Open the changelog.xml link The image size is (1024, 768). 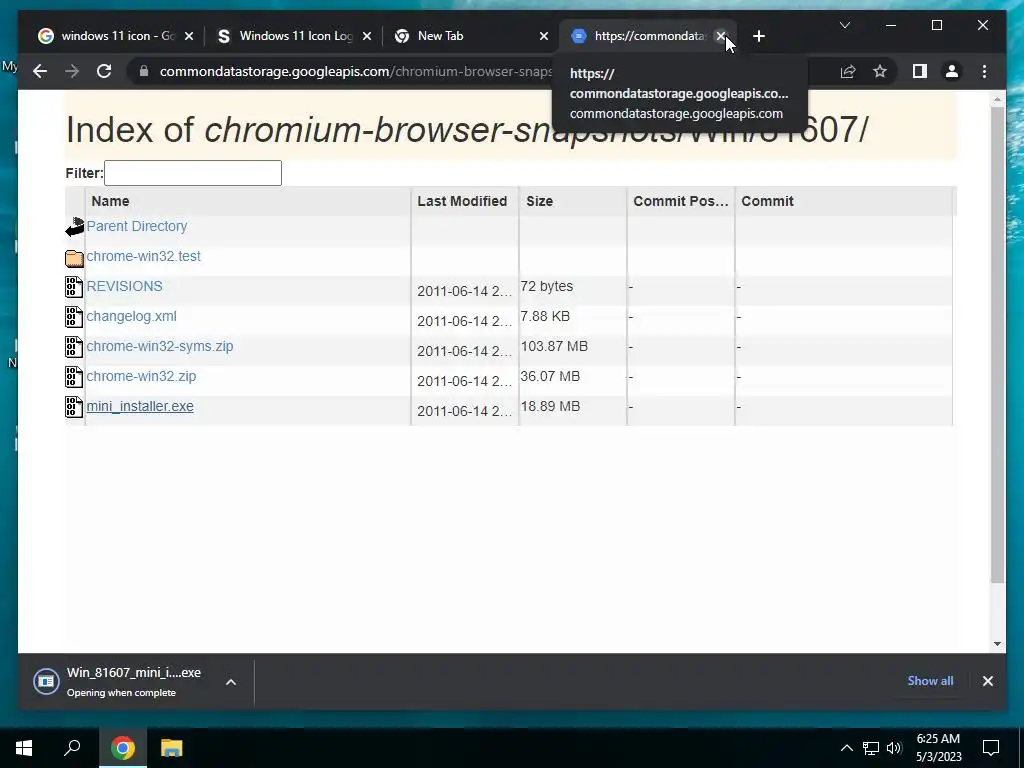[x=131, y=316]
